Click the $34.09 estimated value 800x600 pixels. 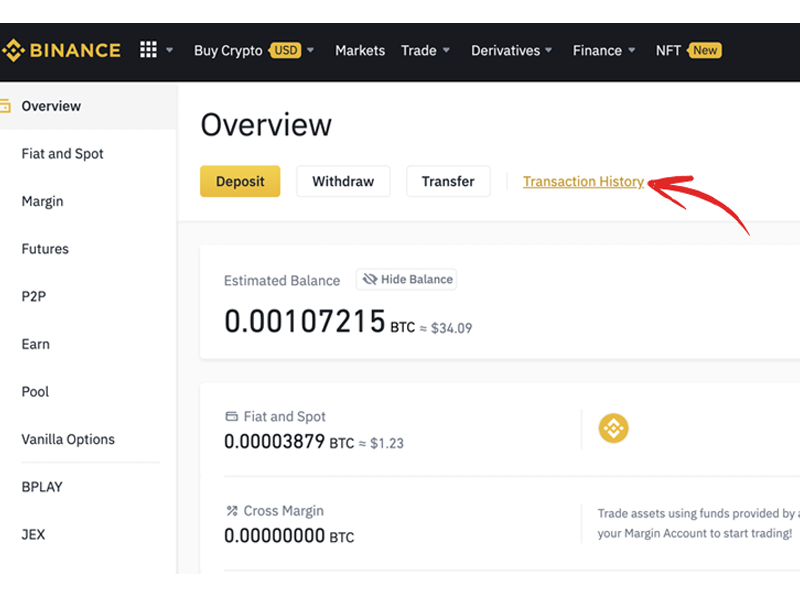pos(452,328)
